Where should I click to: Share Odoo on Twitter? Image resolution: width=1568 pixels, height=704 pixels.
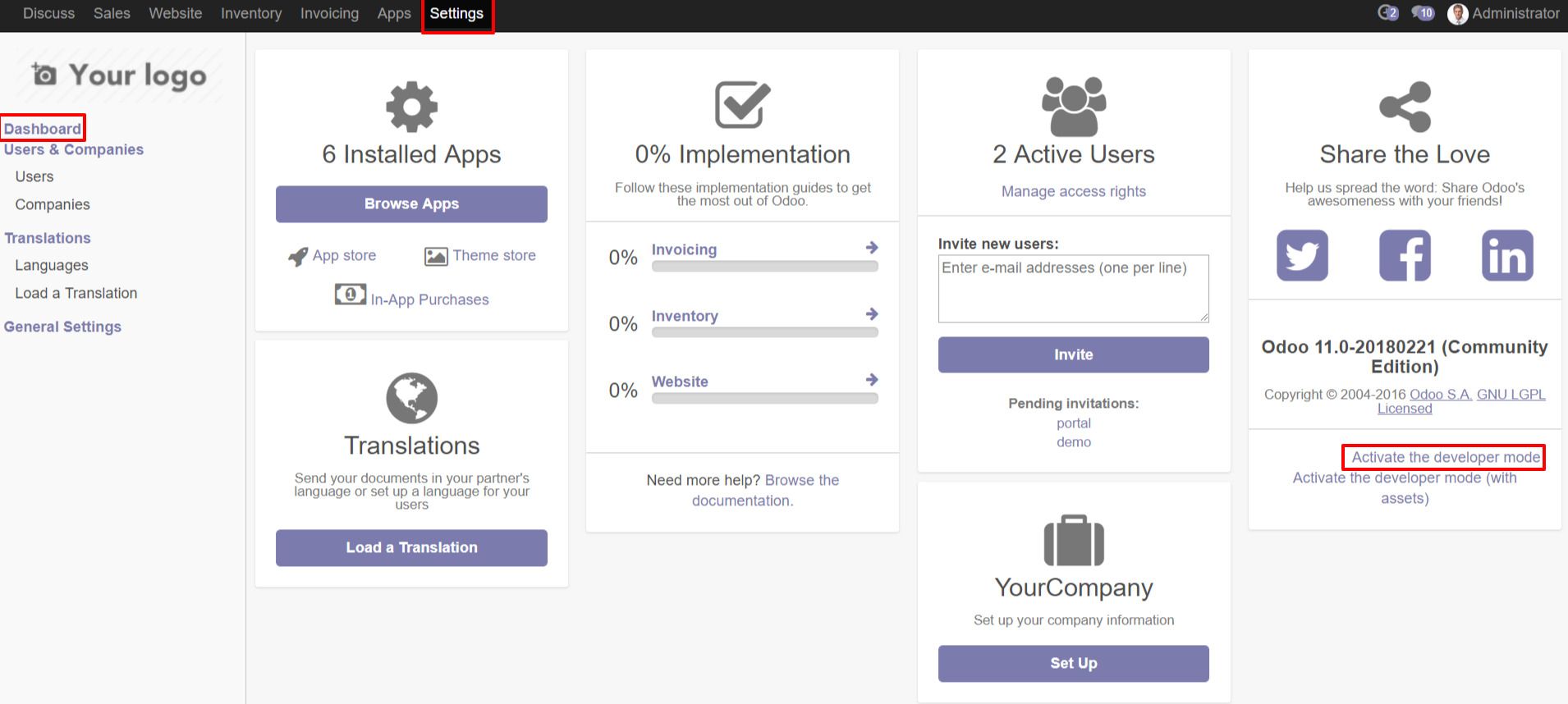(1302, 255)
